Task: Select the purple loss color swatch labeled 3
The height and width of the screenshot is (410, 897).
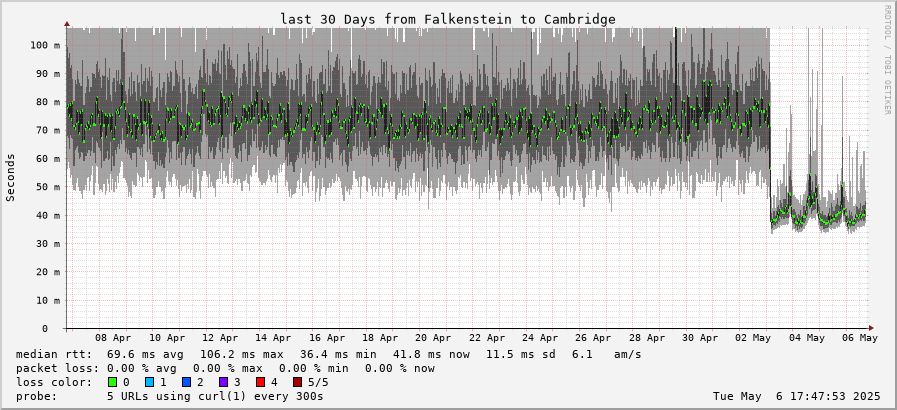Action: point(223,382)
